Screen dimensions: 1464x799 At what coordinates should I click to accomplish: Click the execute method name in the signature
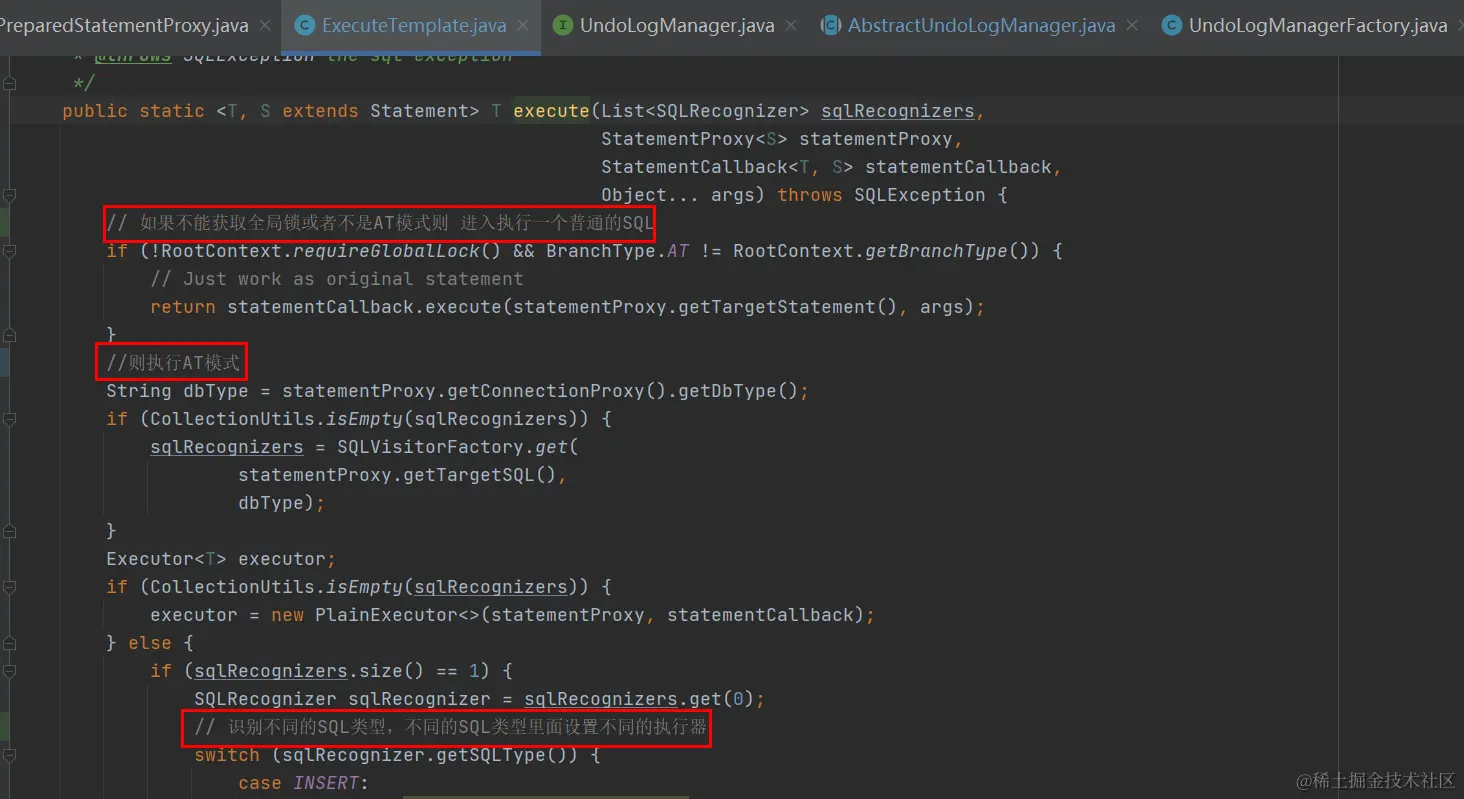coord(551,111)
